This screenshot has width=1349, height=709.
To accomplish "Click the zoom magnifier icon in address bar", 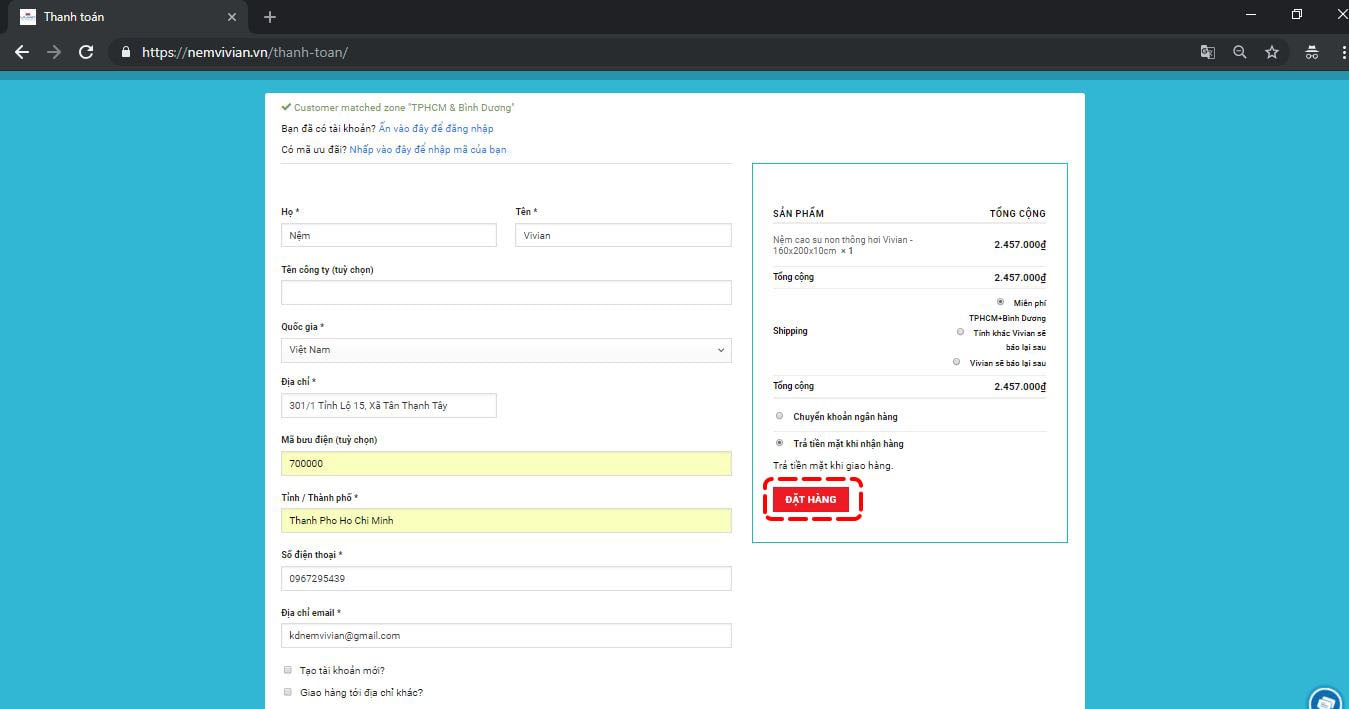I will (x=1240, y=52).
